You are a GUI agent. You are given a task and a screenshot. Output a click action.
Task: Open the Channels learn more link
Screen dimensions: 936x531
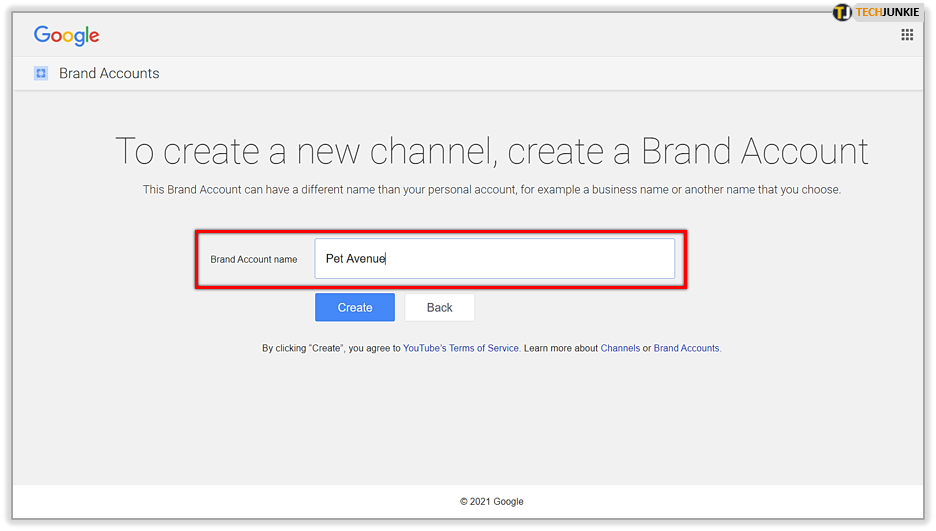(x=620, y=348)
